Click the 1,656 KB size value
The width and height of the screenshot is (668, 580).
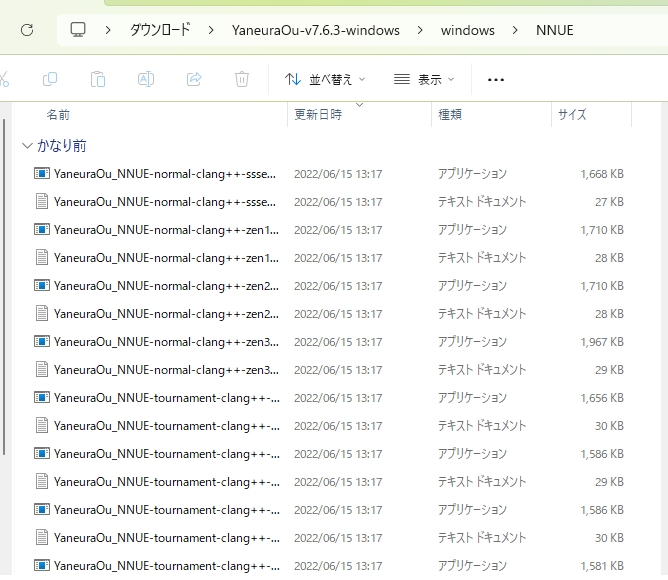coord(602,398)
